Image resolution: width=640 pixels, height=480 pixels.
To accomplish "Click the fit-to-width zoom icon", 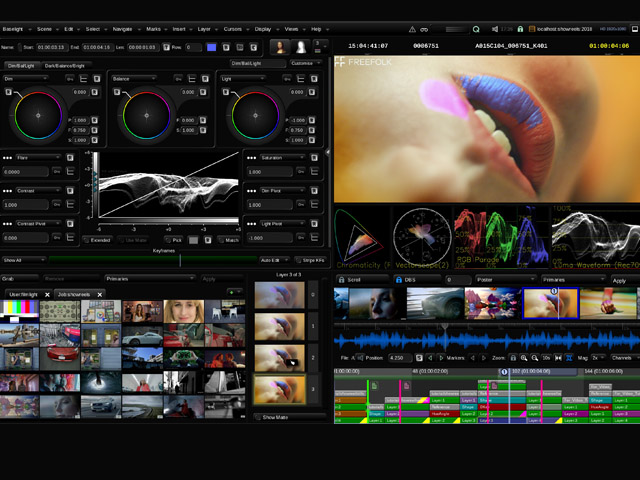I will coord(558,358).
